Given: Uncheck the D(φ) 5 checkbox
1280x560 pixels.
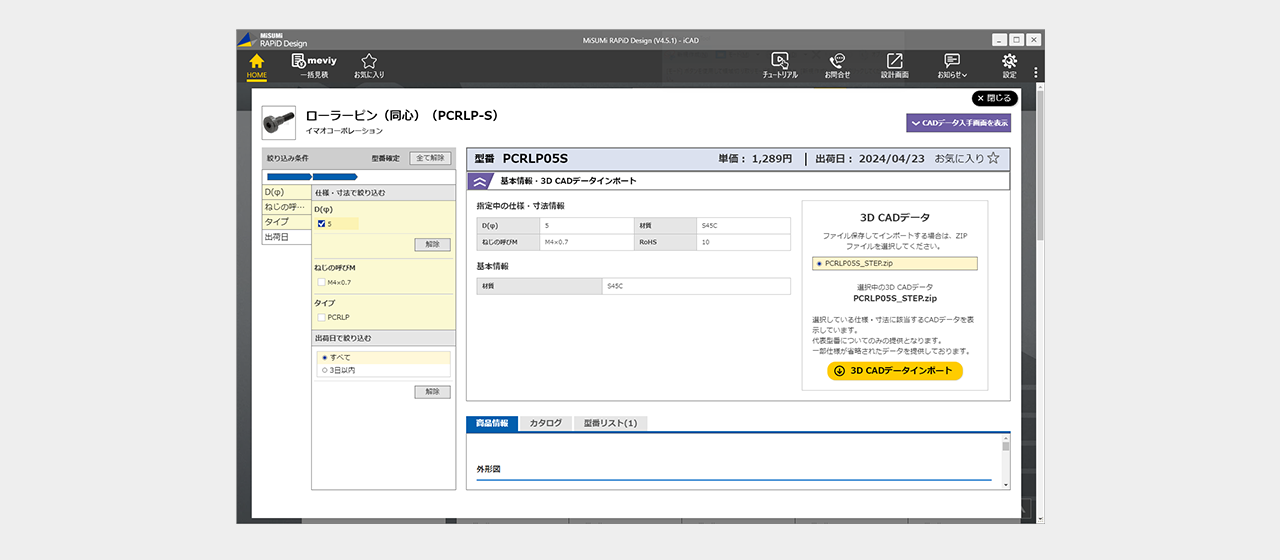Looking at the screenshot, I should coord(321,224).
